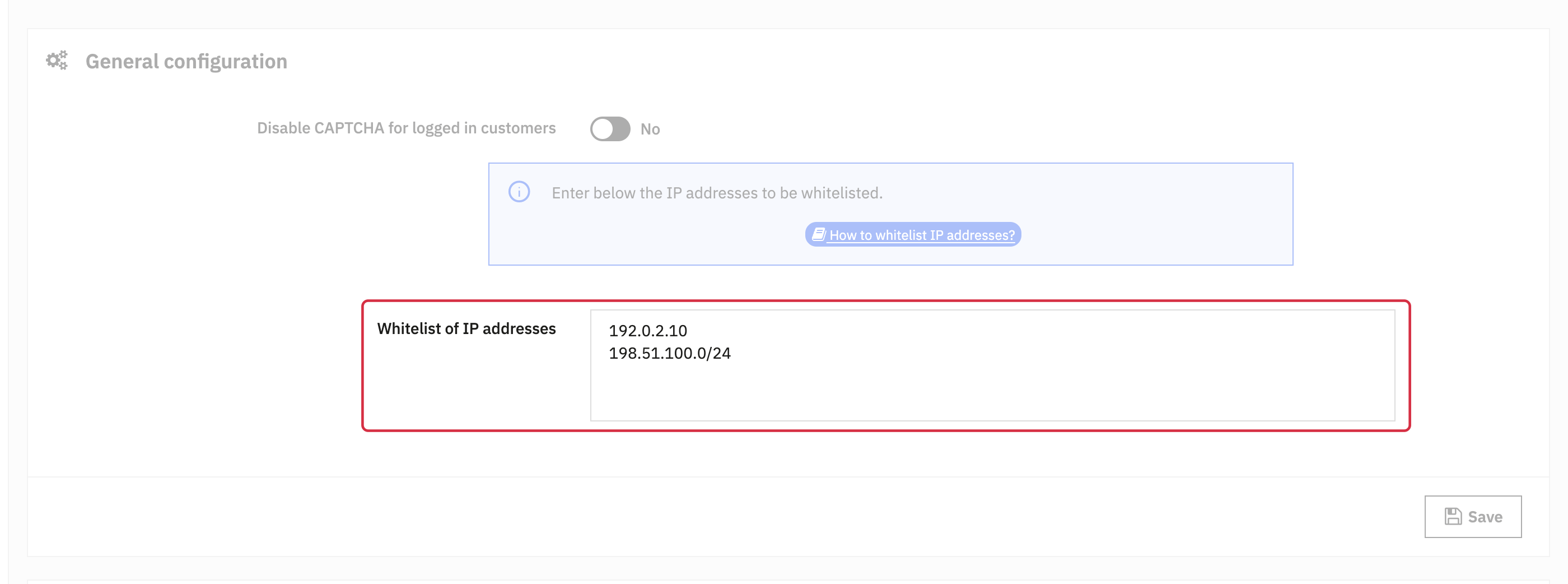
Task: Click the book icon in whitelist help link
Action: tap(819, 234)
